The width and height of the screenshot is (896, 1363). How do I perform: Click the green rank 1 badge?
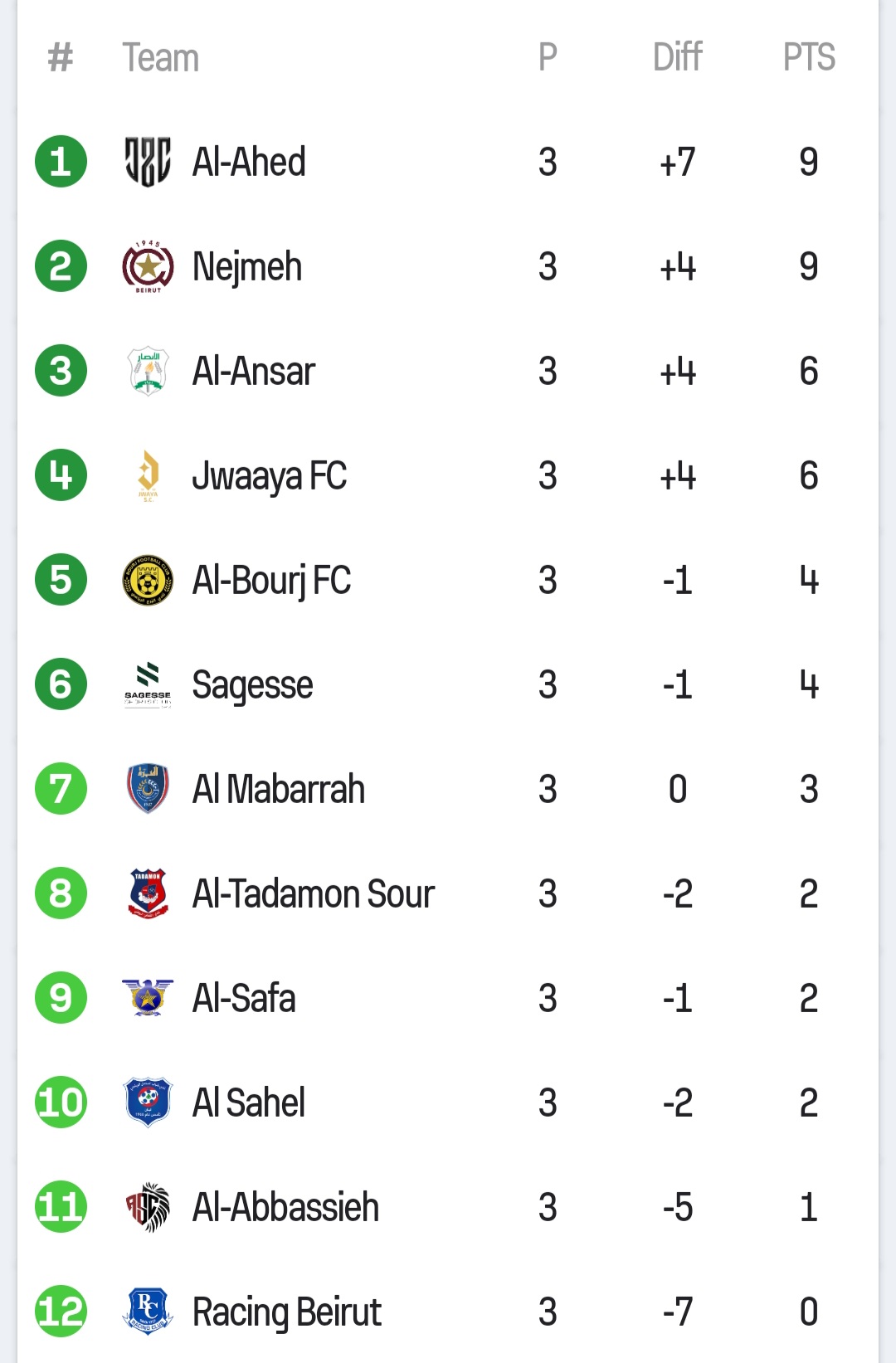61,162
